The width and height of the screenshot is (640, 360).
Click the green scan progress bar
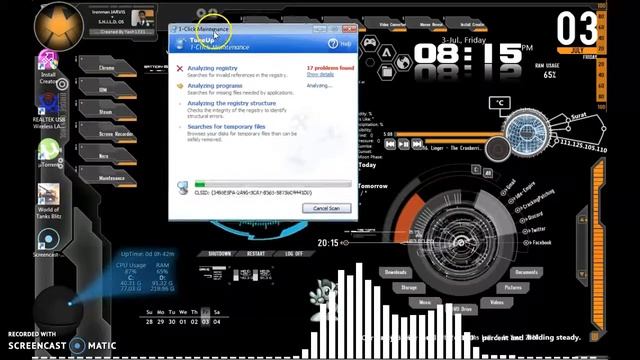click(273, 184)
